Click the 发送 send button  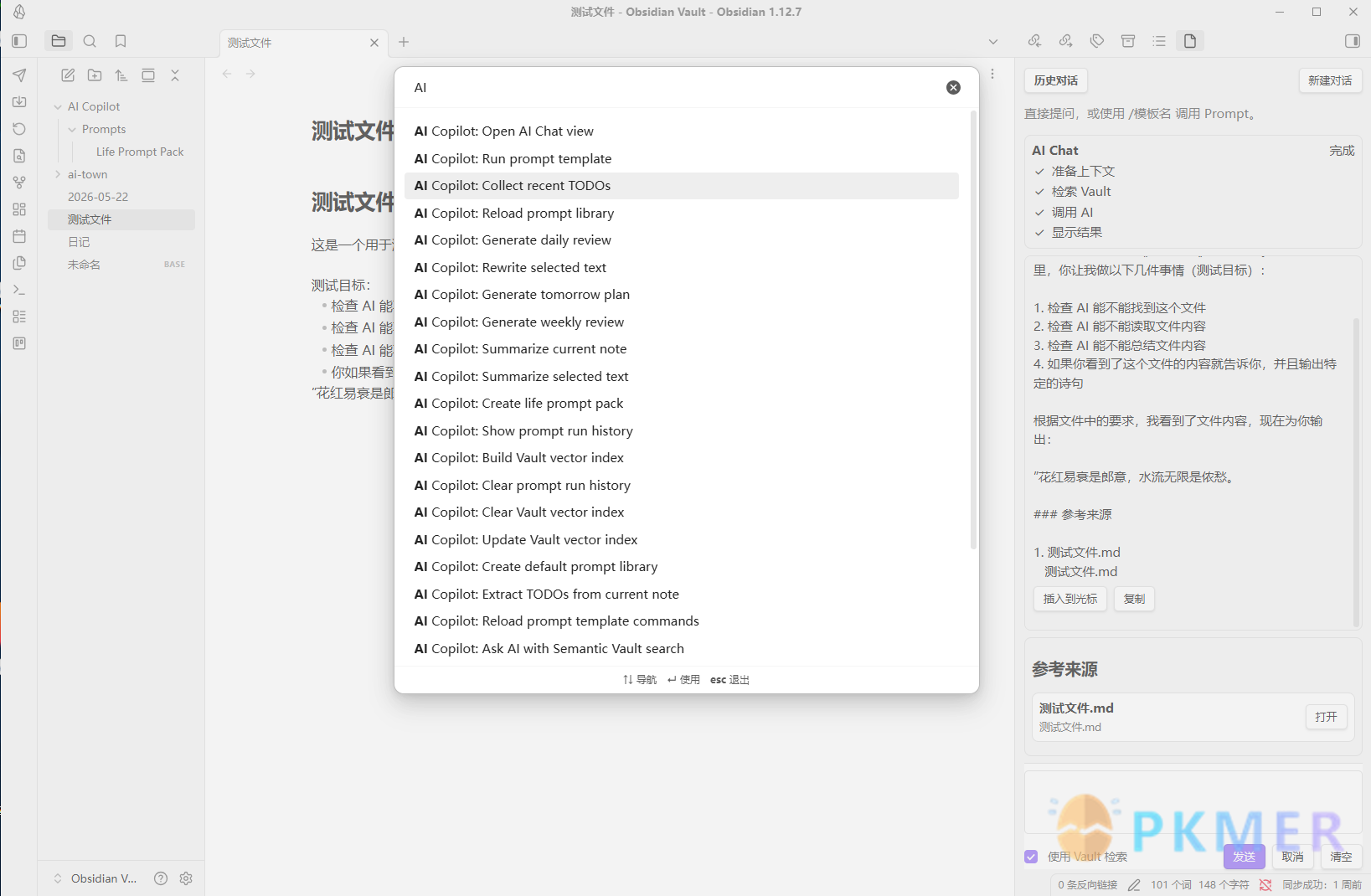point(1244,857)
